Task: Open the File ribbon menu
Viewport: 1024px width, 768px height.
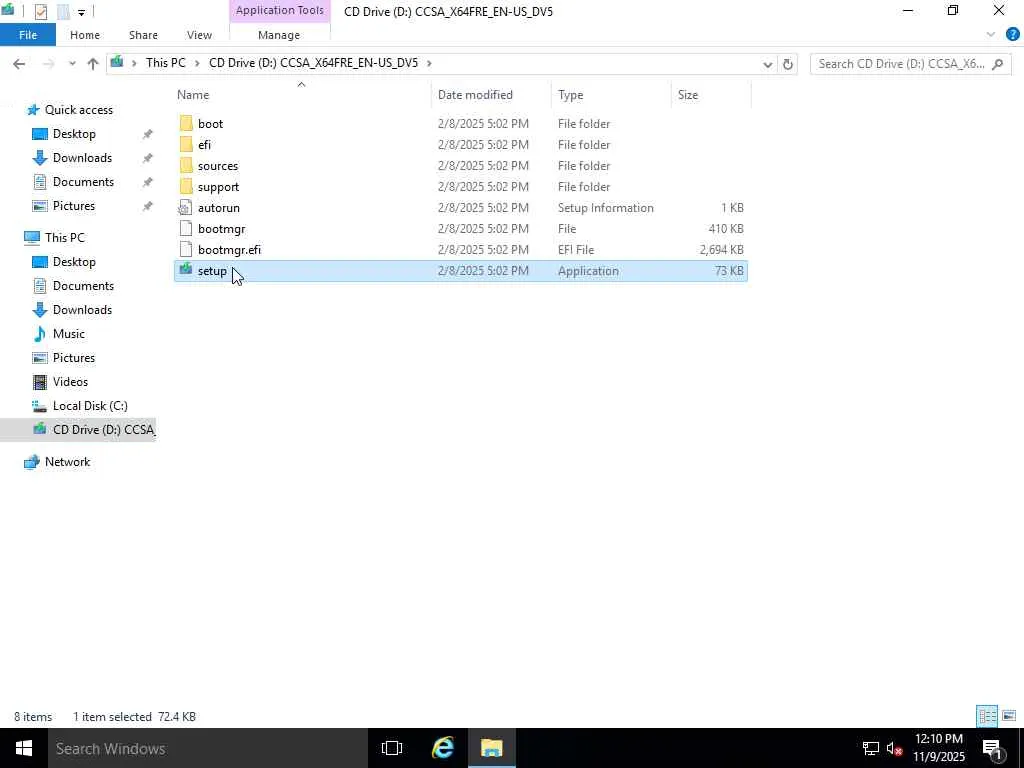Action: (x=27, y=35)
